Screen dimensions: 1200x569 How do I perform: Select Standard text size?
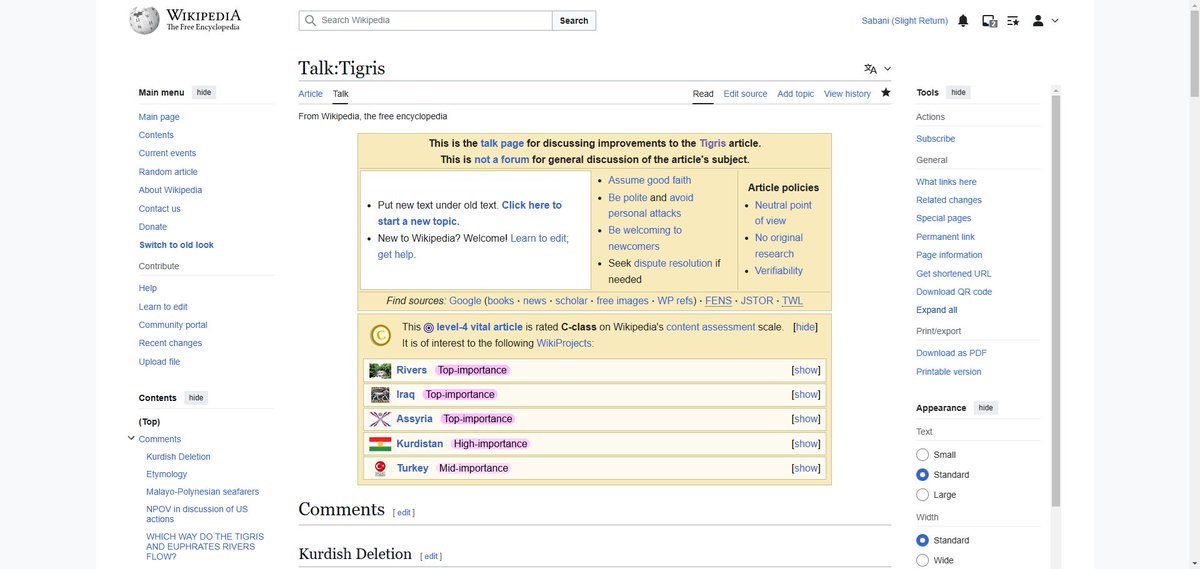click(x=922, y=474)
